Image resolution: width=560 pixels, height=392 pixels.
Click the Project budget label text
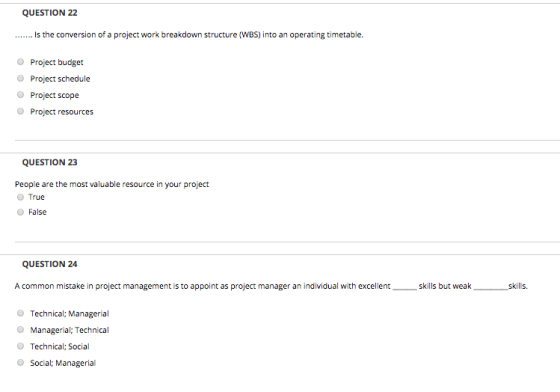56,62
